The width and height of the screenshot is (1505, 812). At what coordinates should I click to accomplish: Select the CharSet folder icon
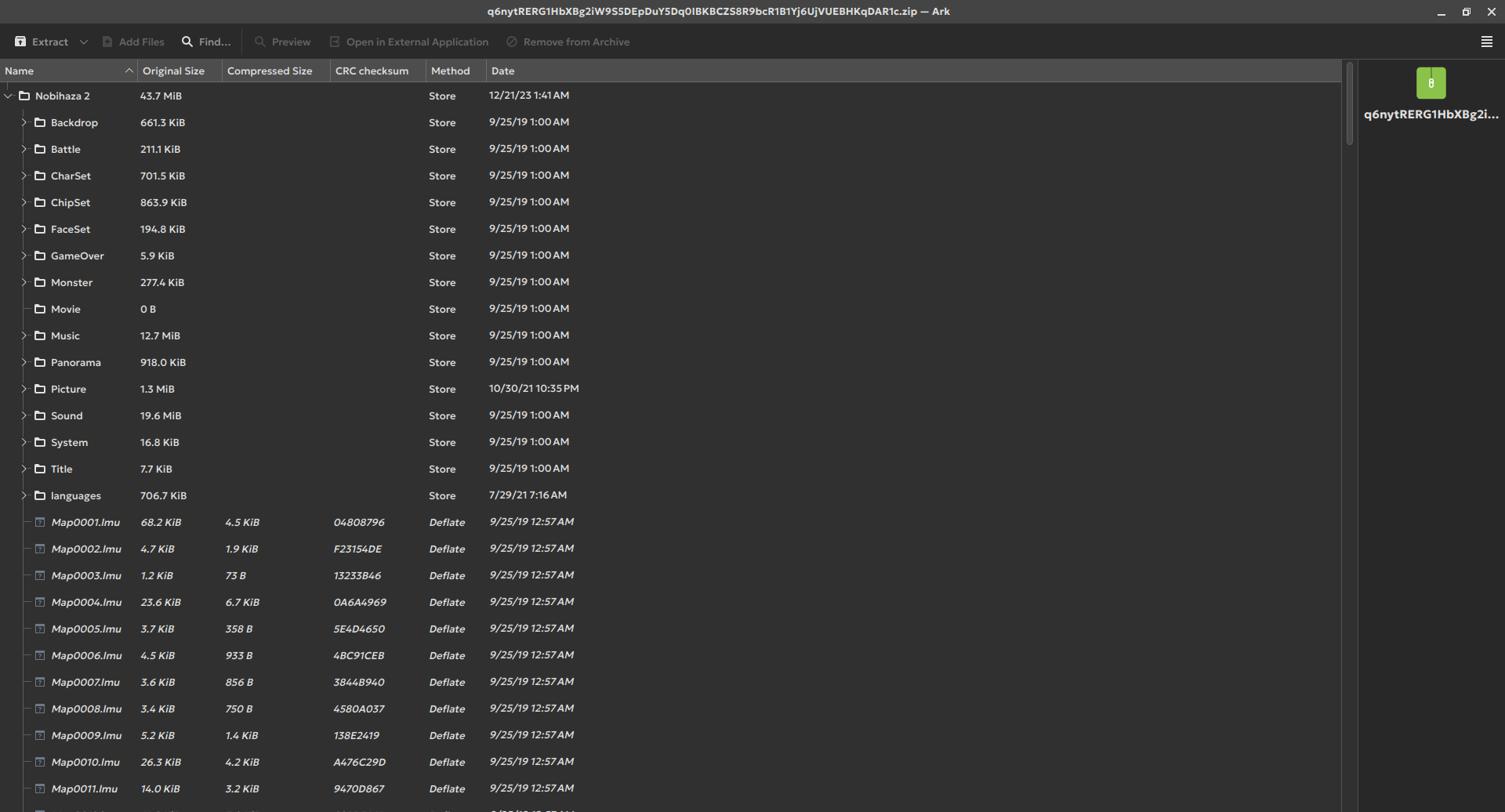click(x=40, y=176)
